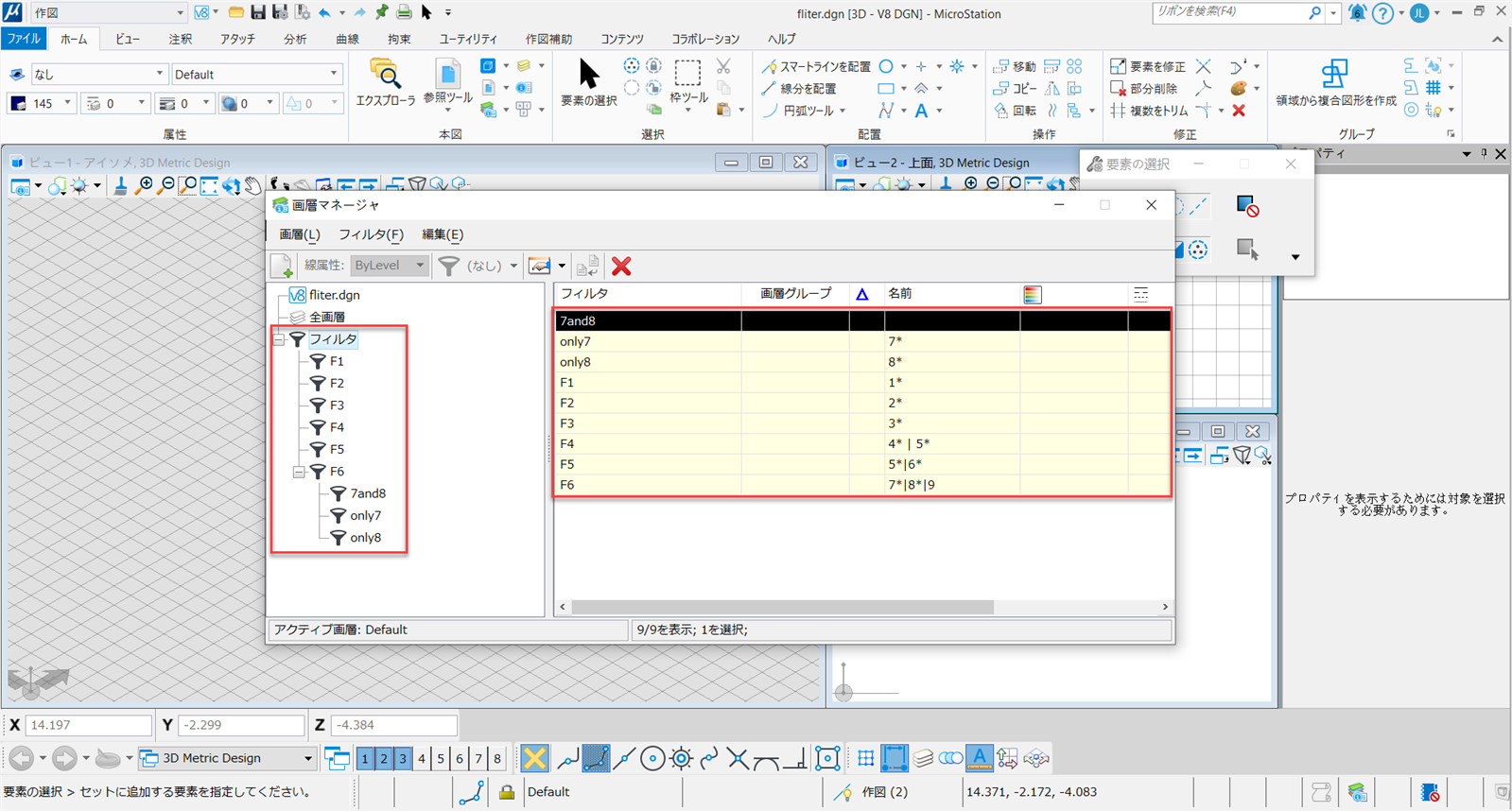The height and width of the screenshot is (811, 1512).
Task: Click the filter funnel icon in Level Manager toolbar
Action: tap(449, 267)
